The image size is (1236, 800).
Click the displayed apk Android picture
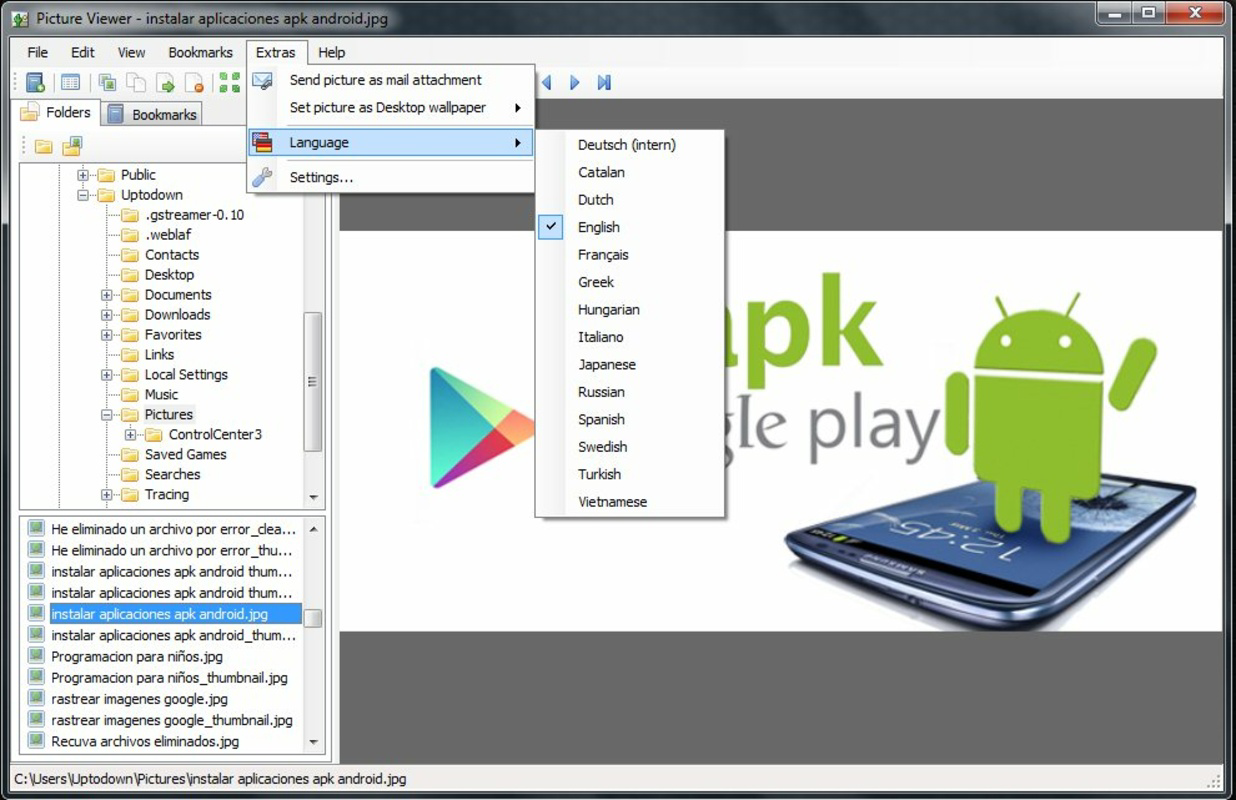pos(781,431)
